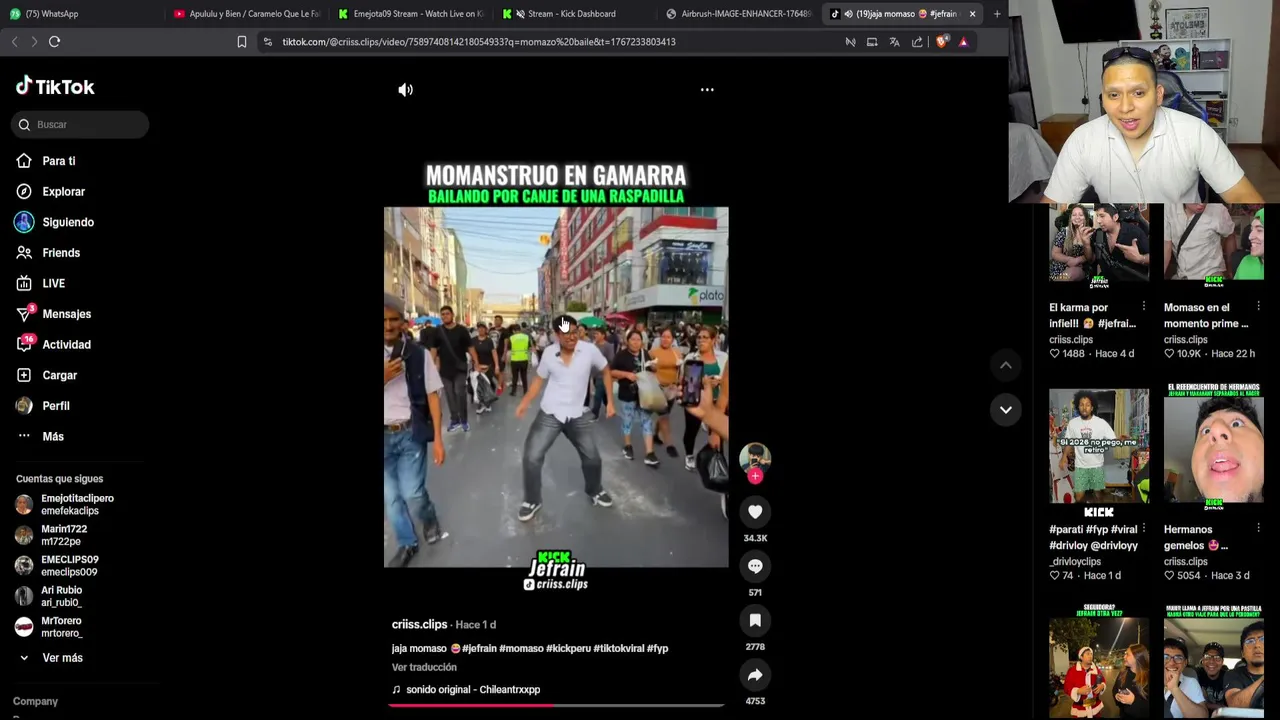This screenshot has height=720, width=1280.
Task: Open the Friends page
Action: click(60, 253)
